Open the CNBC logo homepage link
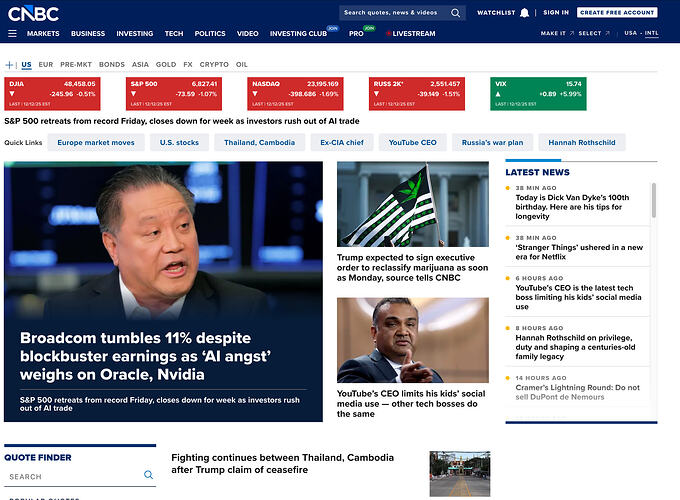Image resolution: width=680 pixels, height=500 pixels. click(x=33, y=14)
